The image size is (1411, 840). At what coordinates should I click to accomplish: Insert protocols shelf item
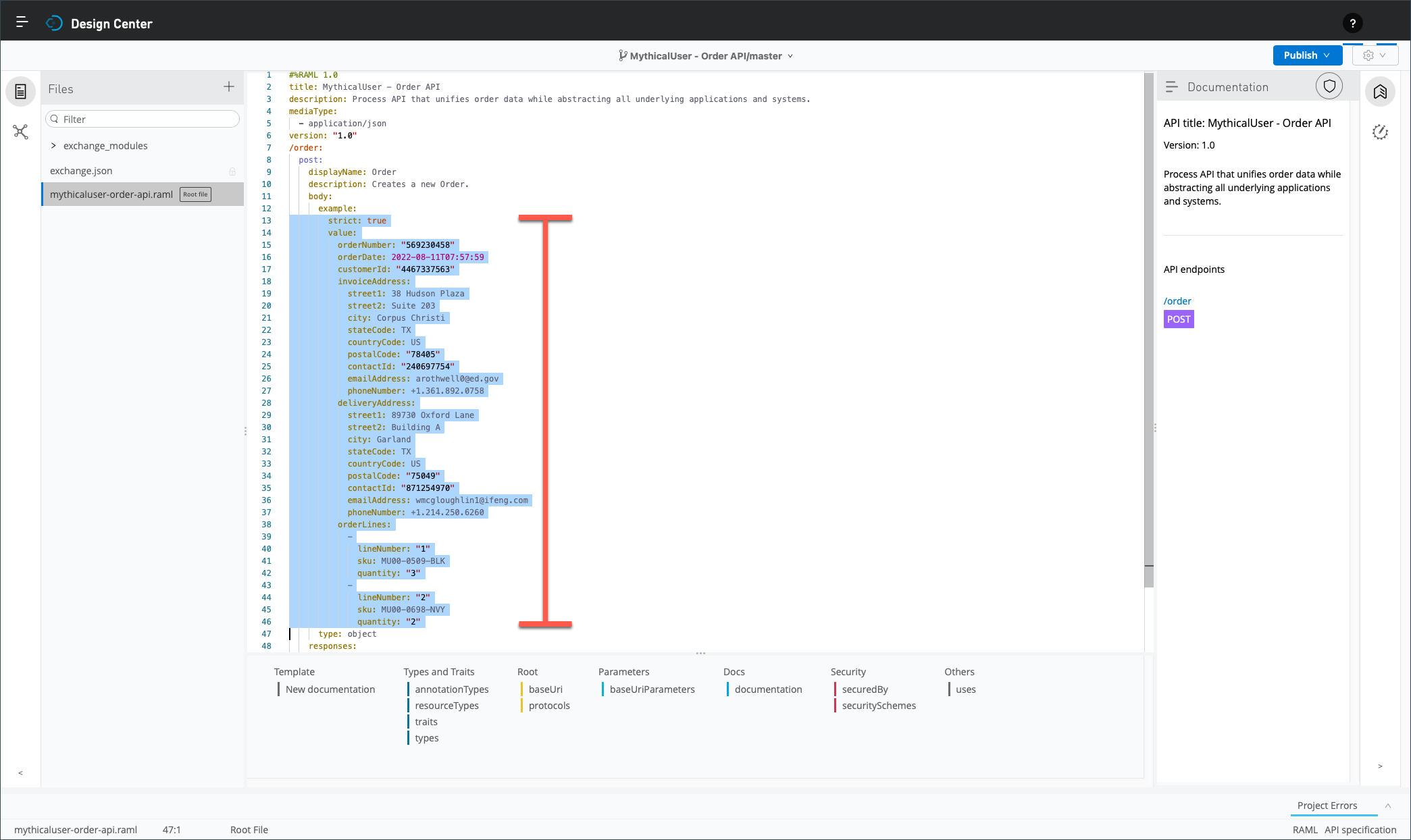click(549, 706)
